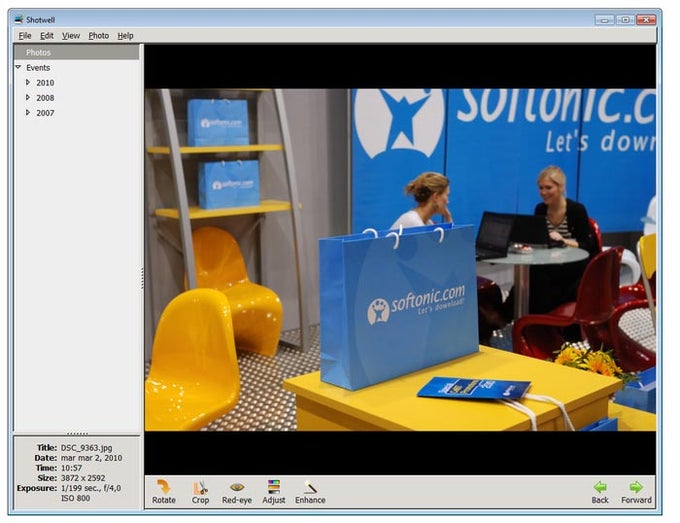Open the Photo menu
The height and width of the screenshot is (523, 680).
click(98, 36)
